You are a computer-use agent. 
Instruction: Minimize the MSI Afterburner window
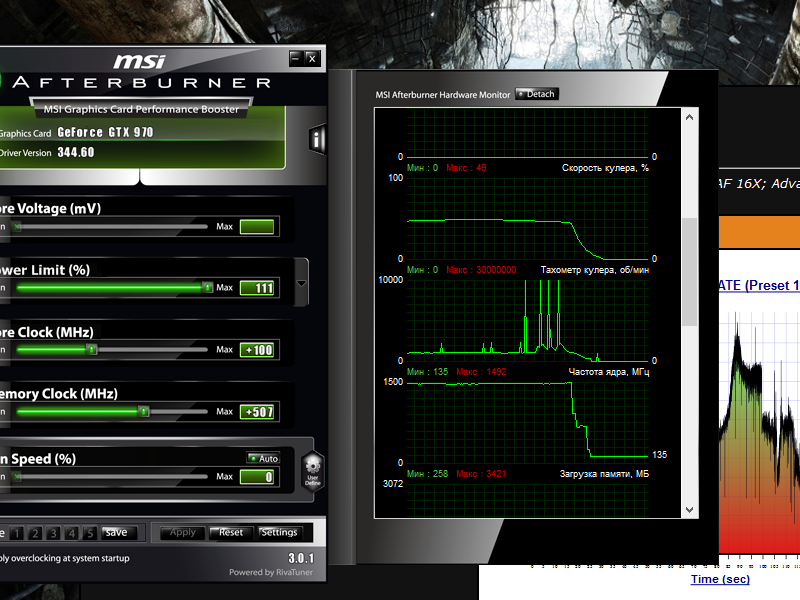296,59
